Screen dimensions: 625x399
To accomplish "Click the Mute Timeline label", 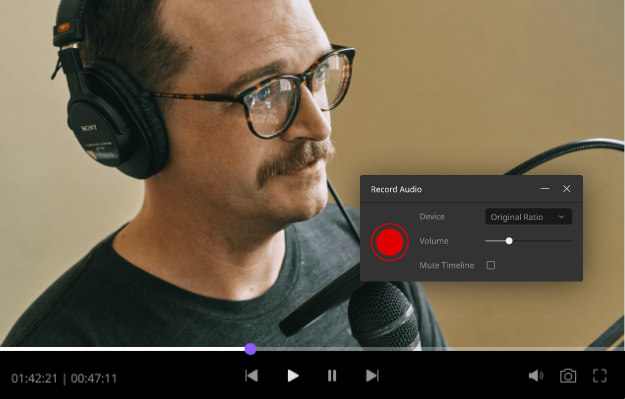I will click(x=446, y=265).
